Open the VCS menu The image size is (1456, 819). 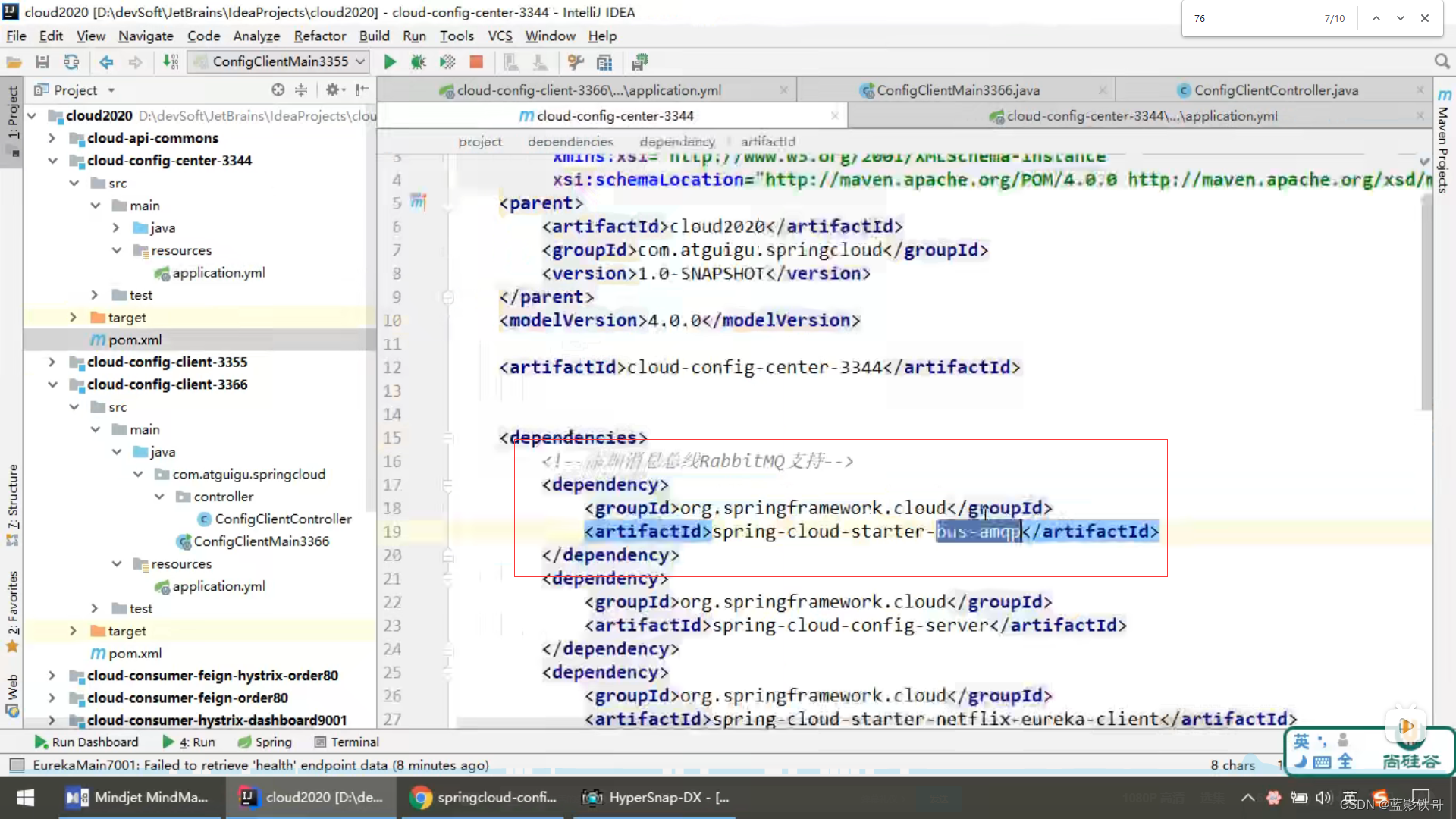coord(500,36)
